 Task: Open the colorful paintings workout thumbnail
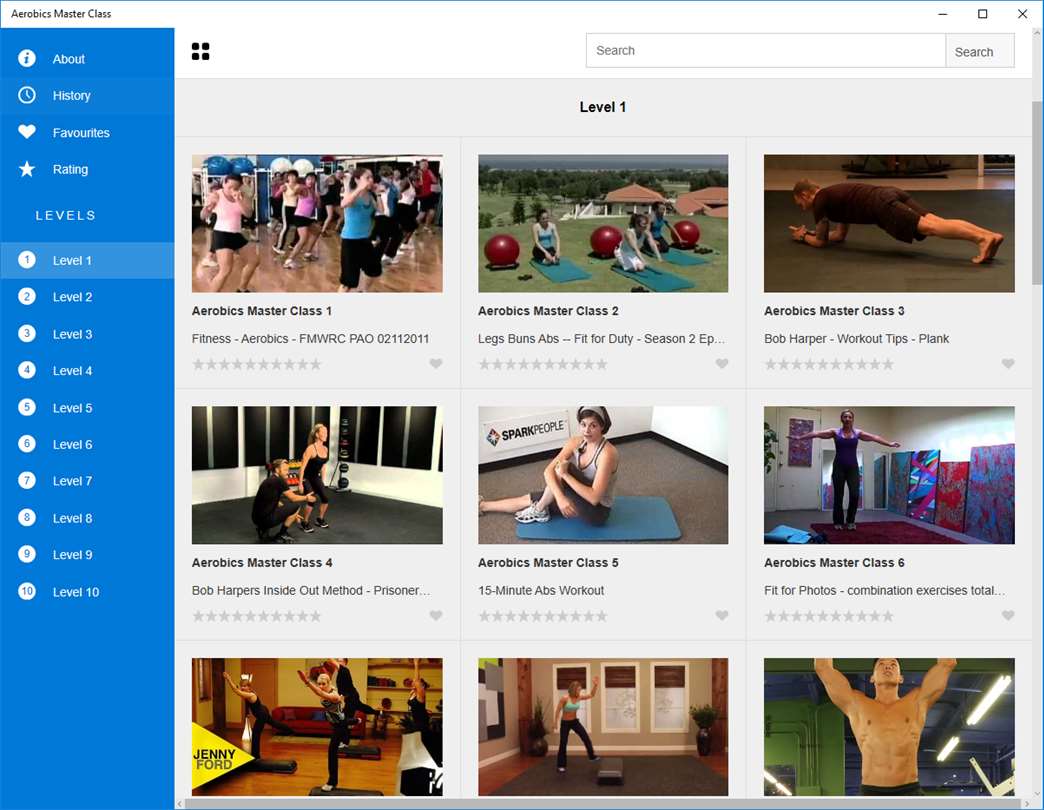[890, 475]
